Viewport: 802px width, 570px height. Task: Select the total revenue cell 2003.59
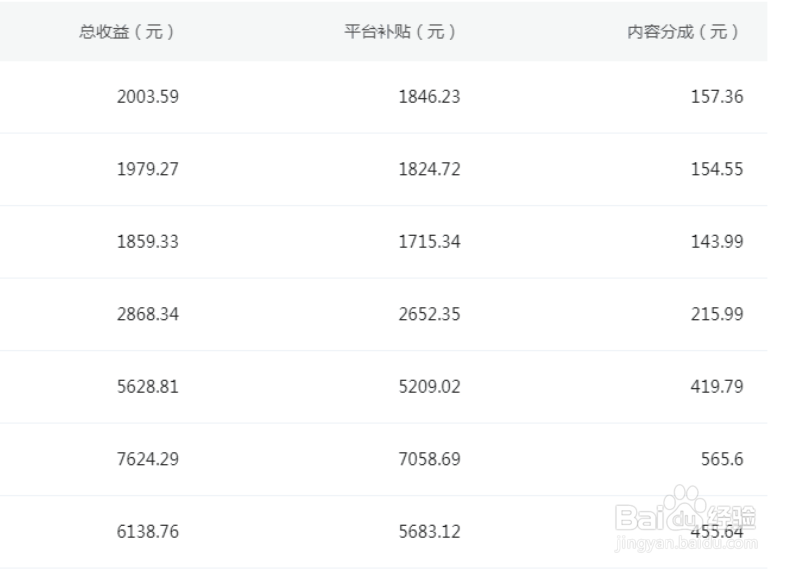tap(147, 97)
